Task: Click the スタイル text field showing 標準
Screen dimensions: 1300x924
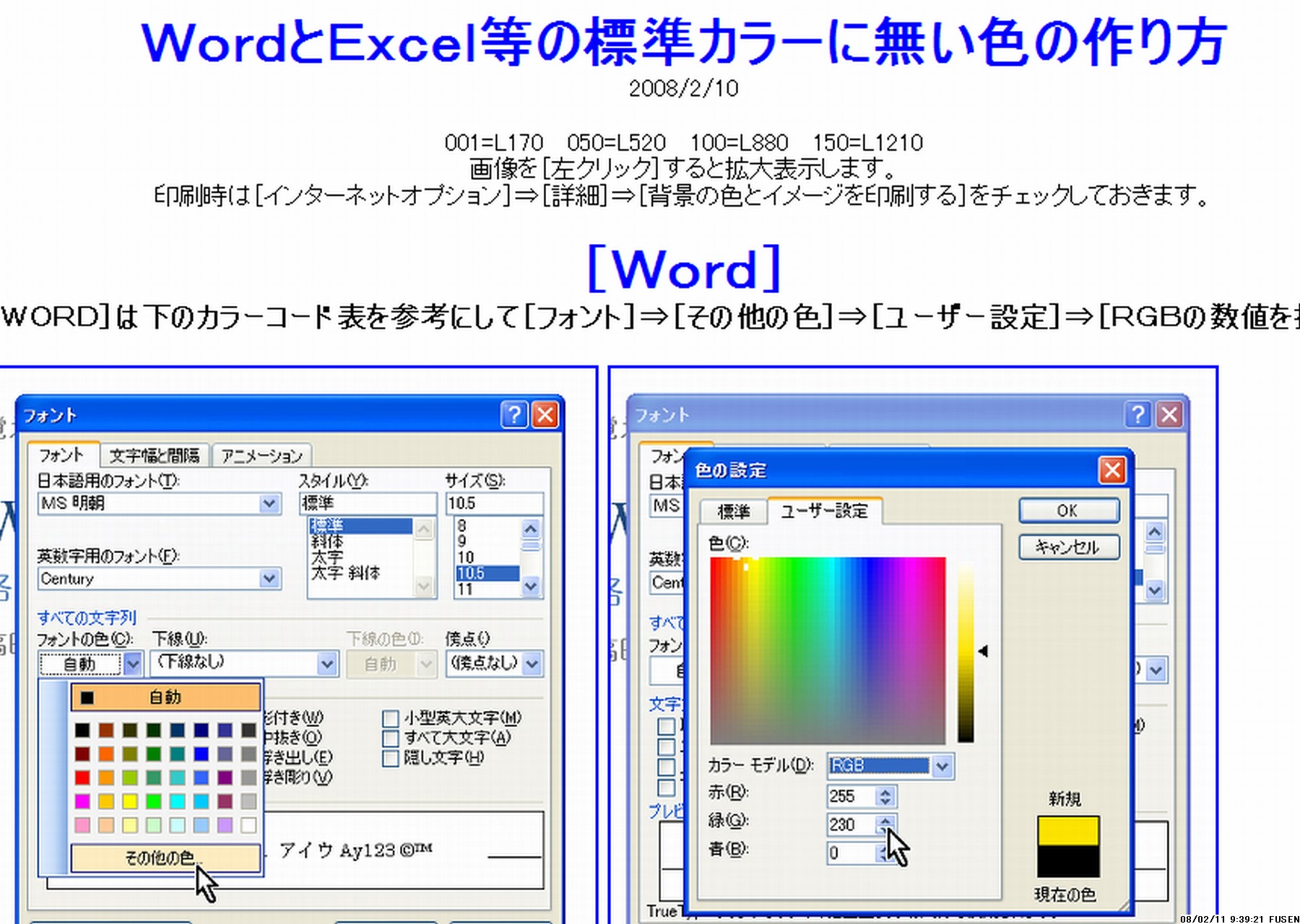Action: click(368, 503)
